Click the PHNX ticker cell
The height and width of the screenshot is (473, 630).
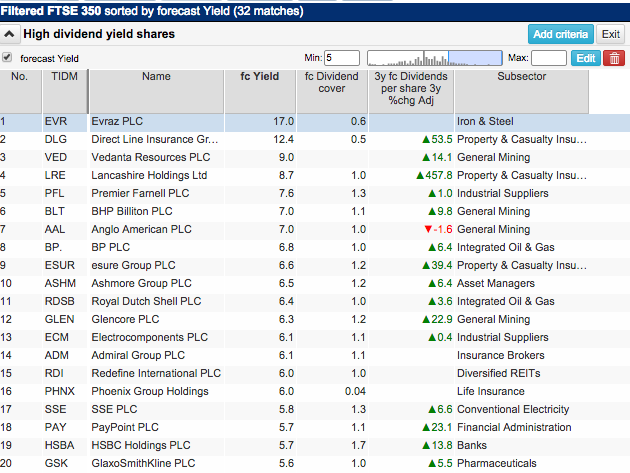click(59, 391)
